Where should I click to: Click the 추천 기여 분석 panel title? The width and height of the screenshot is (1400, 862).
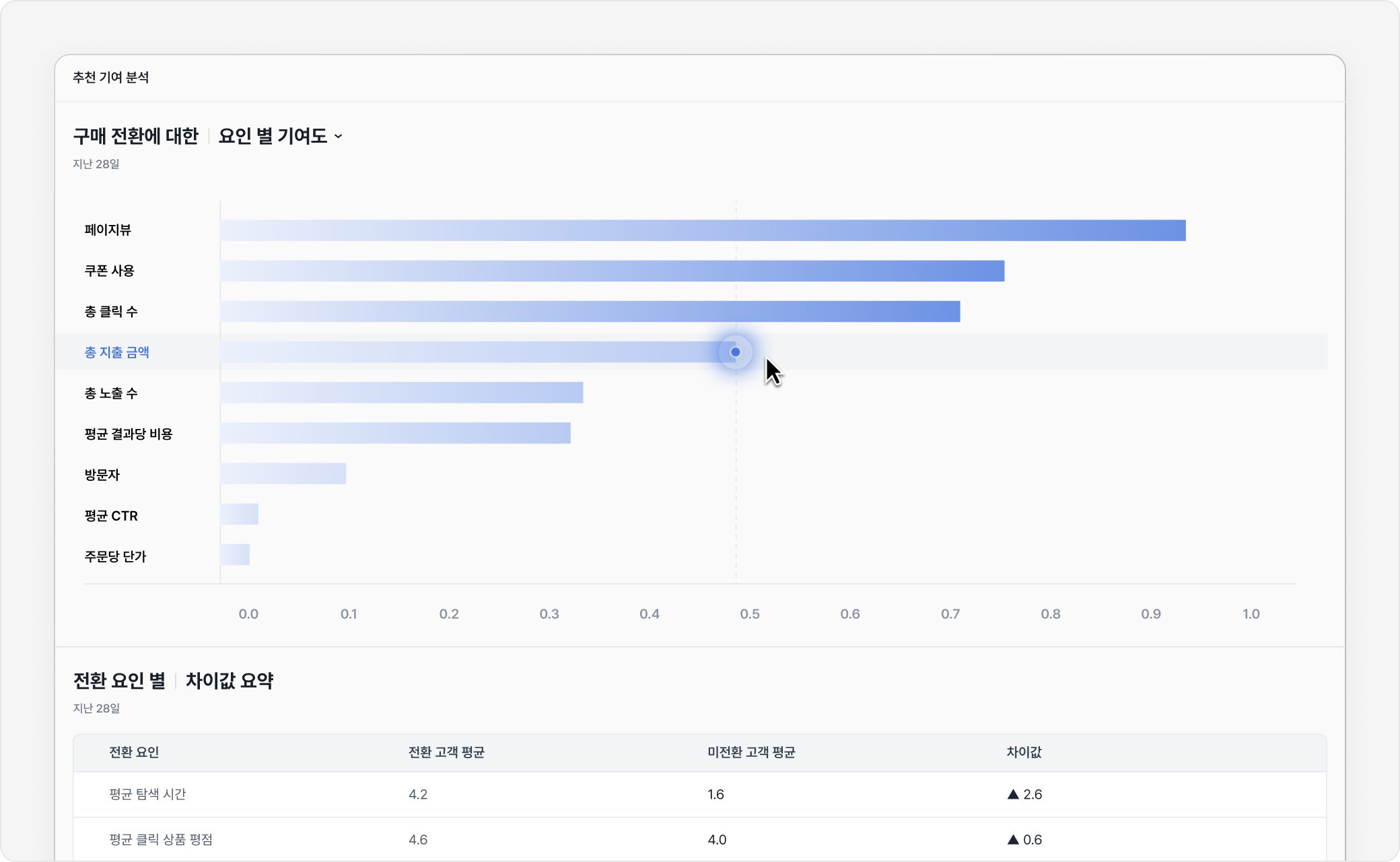(x=111, y=77)
